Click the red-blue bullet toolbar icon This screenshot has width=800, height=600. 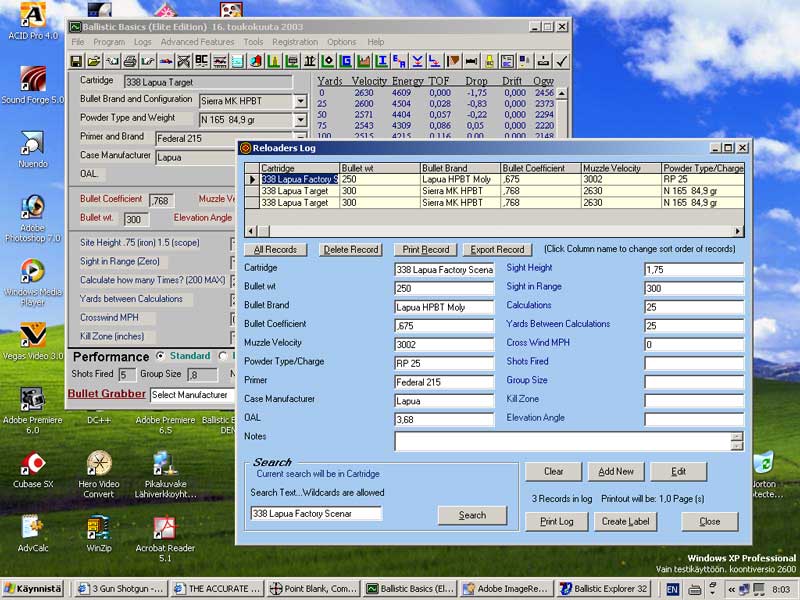point(166,61)
